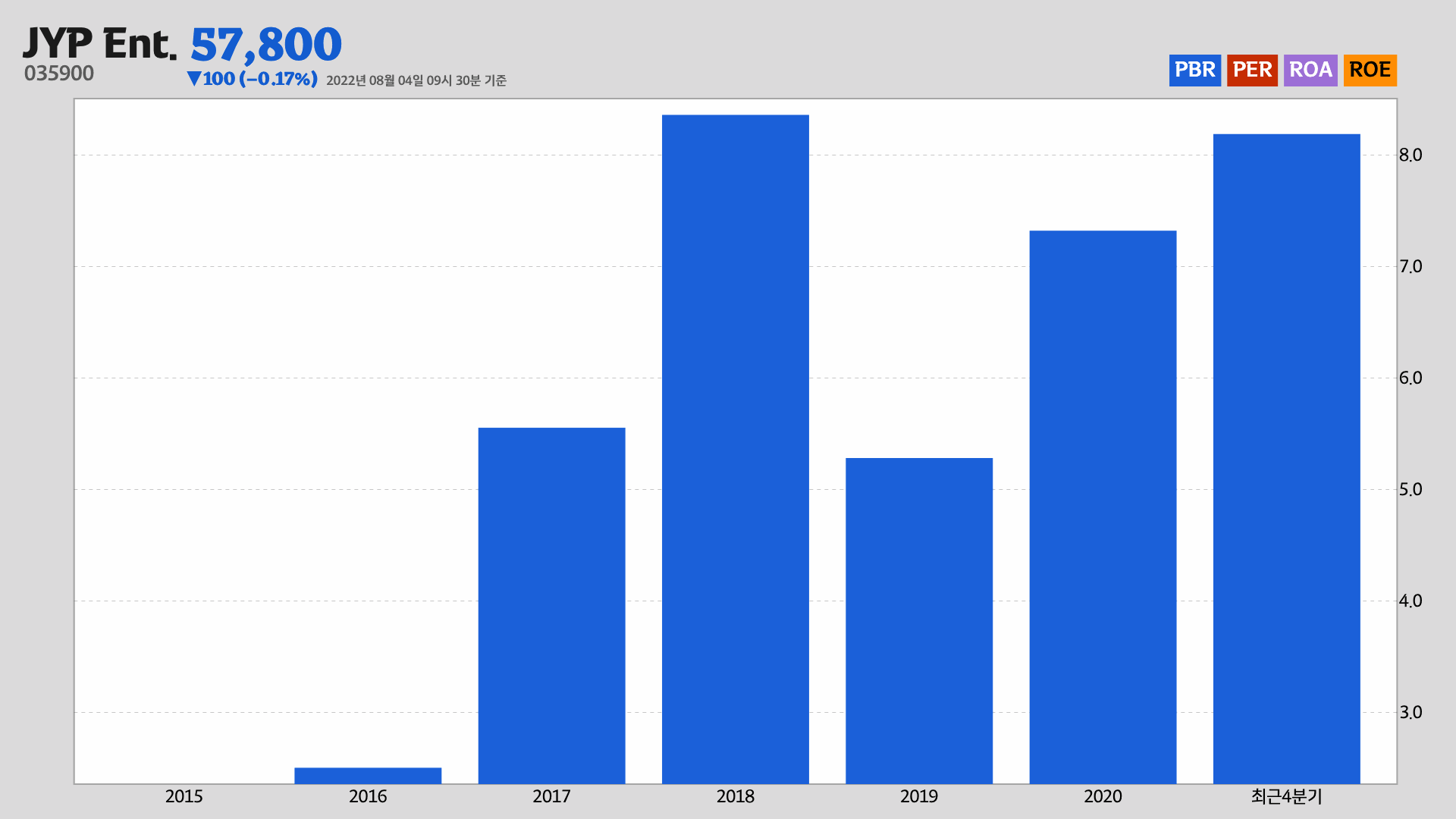1456x819 pixels.
Task: Select the 2020 PBR bar
Action: click(x=1103, y=507)
